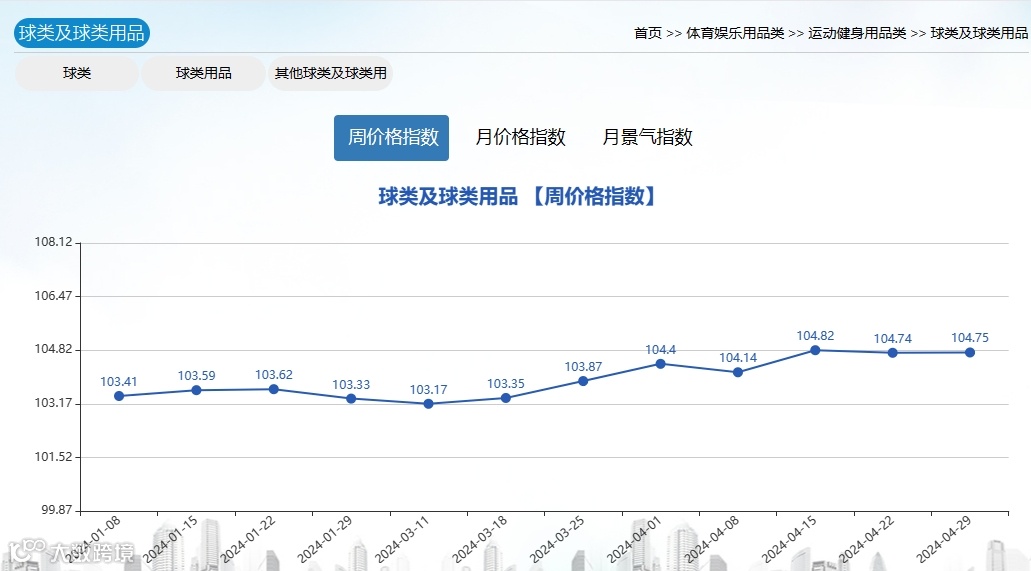Image resolution: width=1031 pixels, height=571 pixels.
Task: Click the 103.41 data point for 2024-01-08
Action: point(119,396)
